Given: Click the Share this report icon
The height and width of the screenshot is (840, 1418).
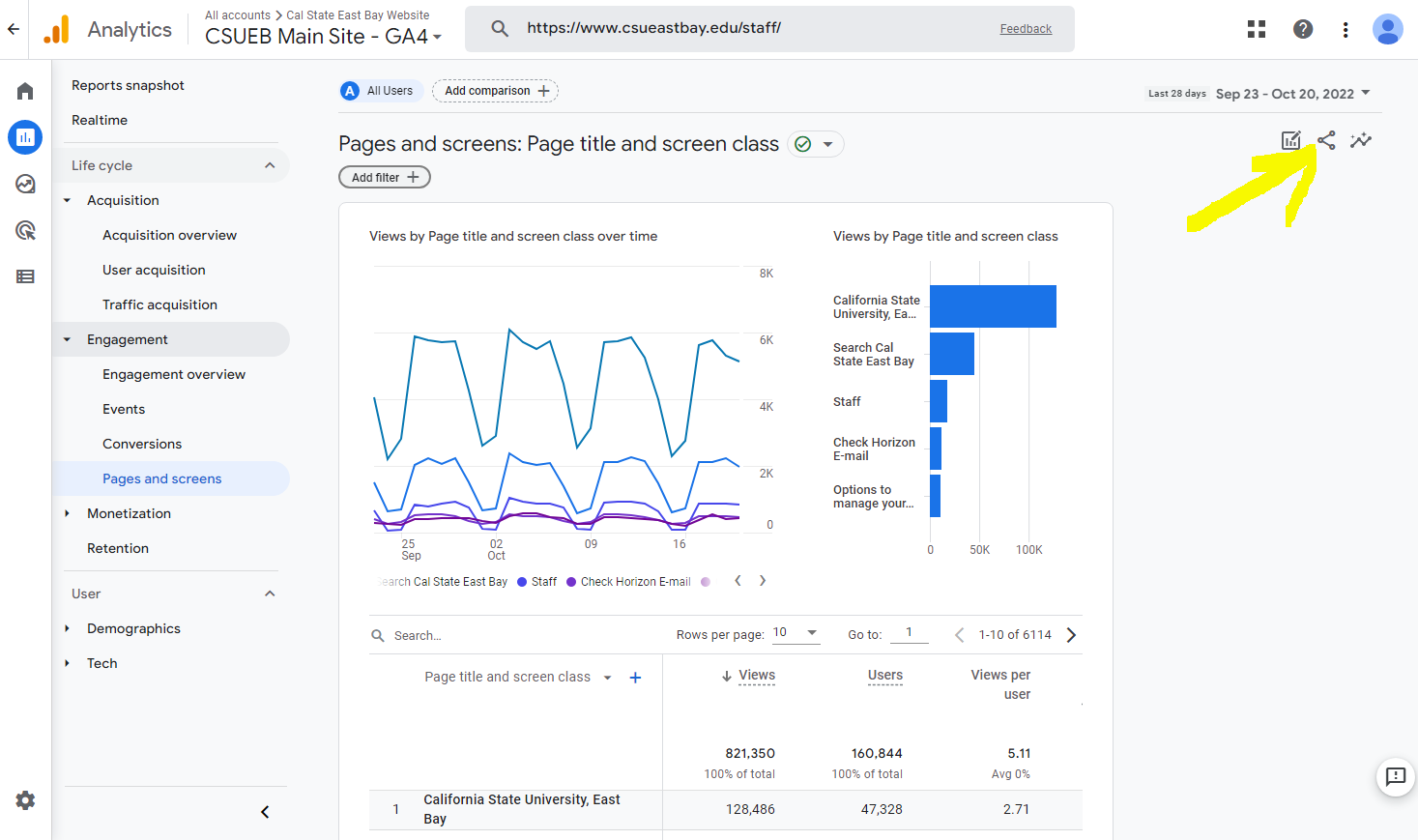Looking at the screenshot, I should click(1326, 140).
